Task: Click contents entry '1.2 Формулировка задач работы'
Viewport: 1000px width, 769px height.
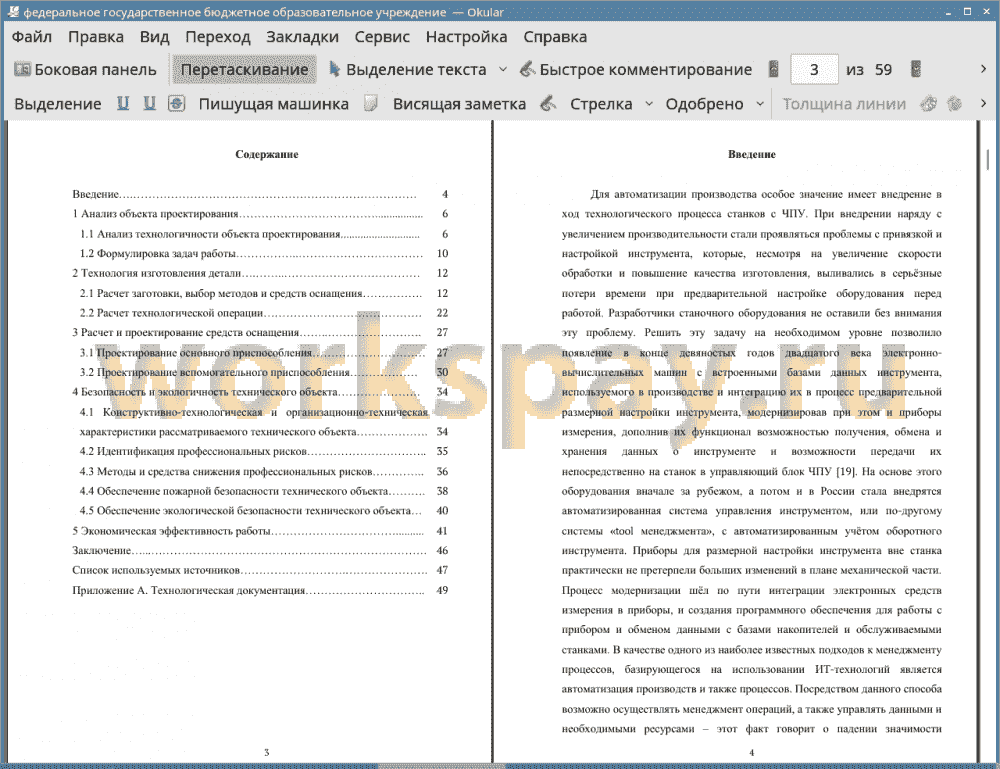Action: [x=264, y=253]
